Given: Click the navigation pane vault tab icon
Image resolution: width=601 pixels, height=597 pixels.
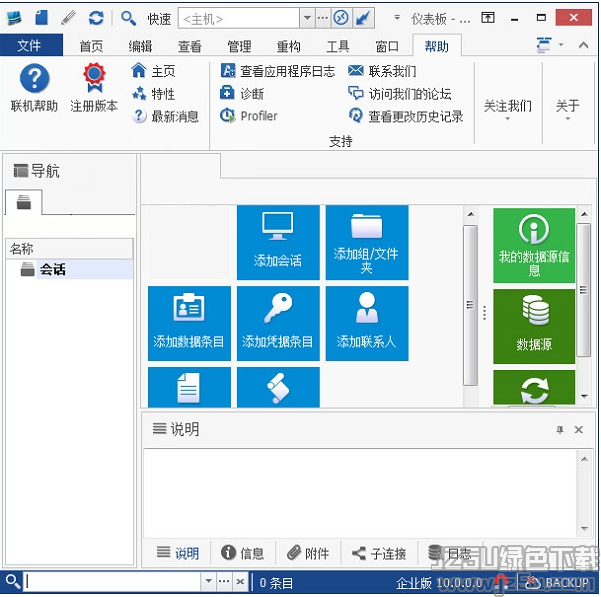Looking at the screenshot, I should coord(24,202).
